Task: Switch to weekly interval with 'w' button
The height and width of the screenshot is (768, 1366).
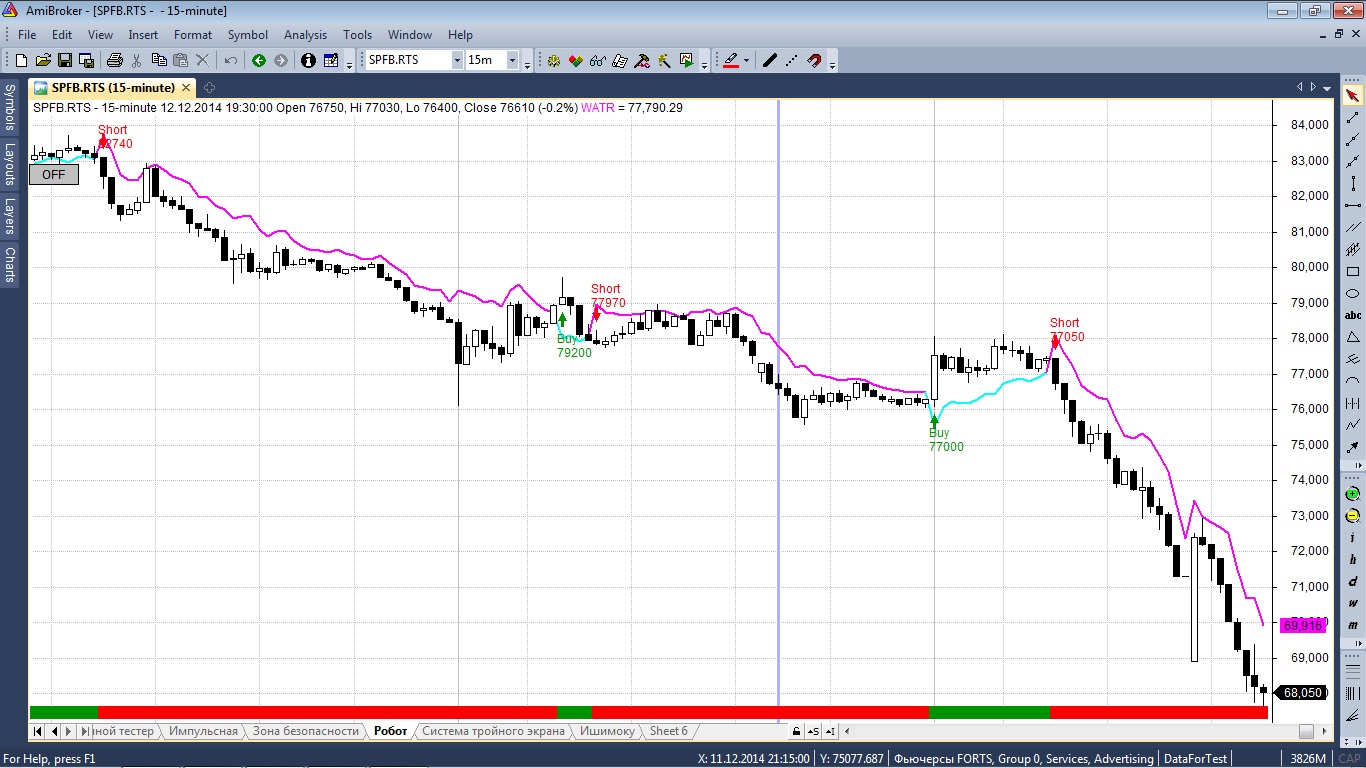Action: point(1353,604)
